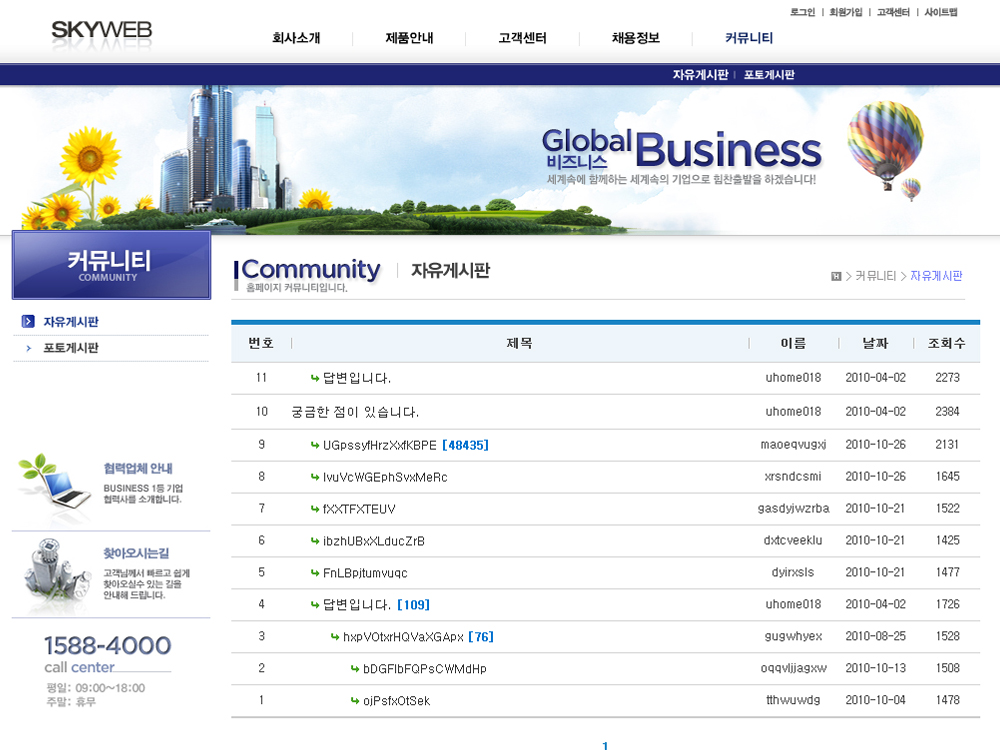This screenshot has width=1000, height=750.
Task: Click the hot air balloon image
Action: 884,146
